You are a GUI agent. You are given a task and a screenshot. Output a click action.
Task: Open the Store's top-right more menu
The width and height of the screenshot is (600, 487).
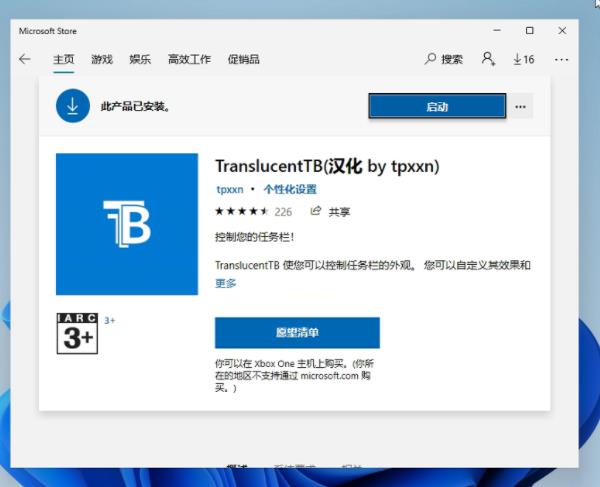561,60
